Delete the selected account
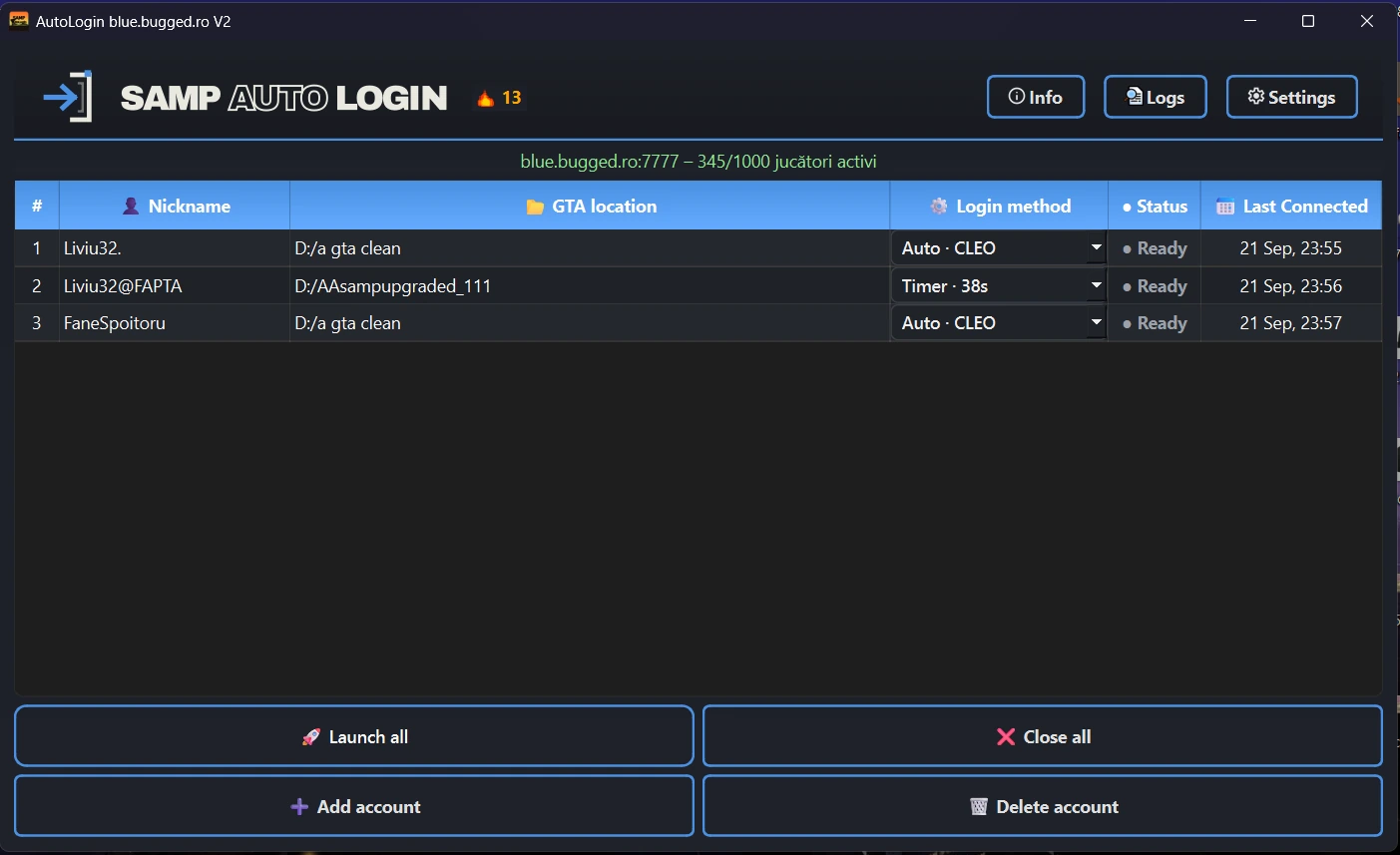 click(1043, 806)
